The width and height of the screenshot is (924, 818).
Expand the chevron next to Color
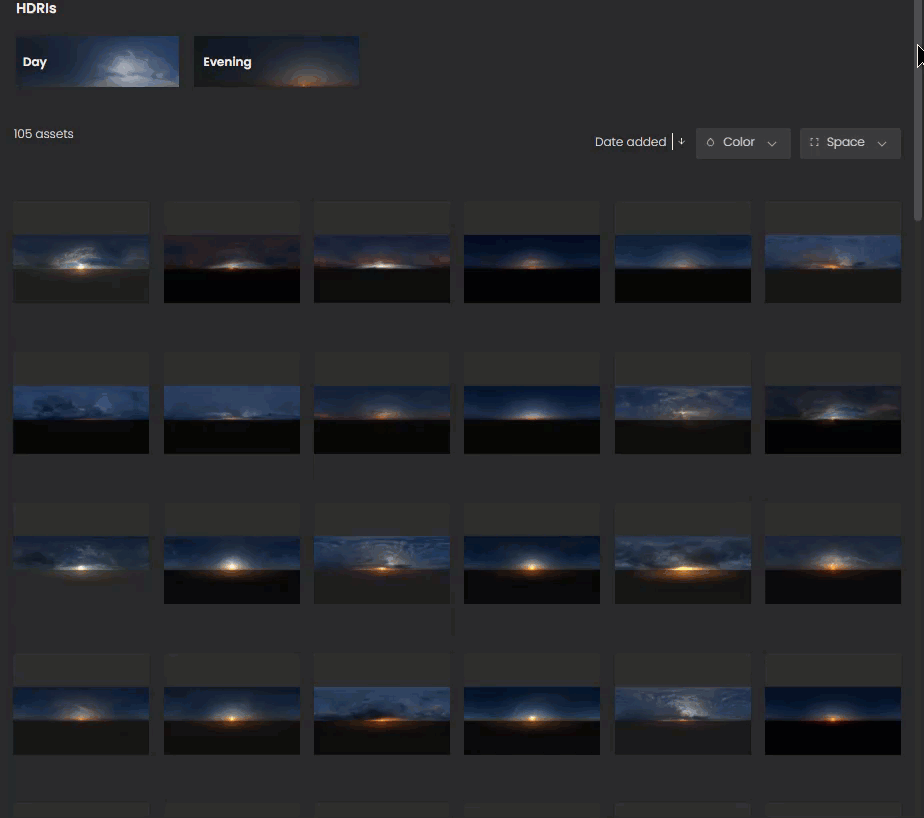click(772, 143)
